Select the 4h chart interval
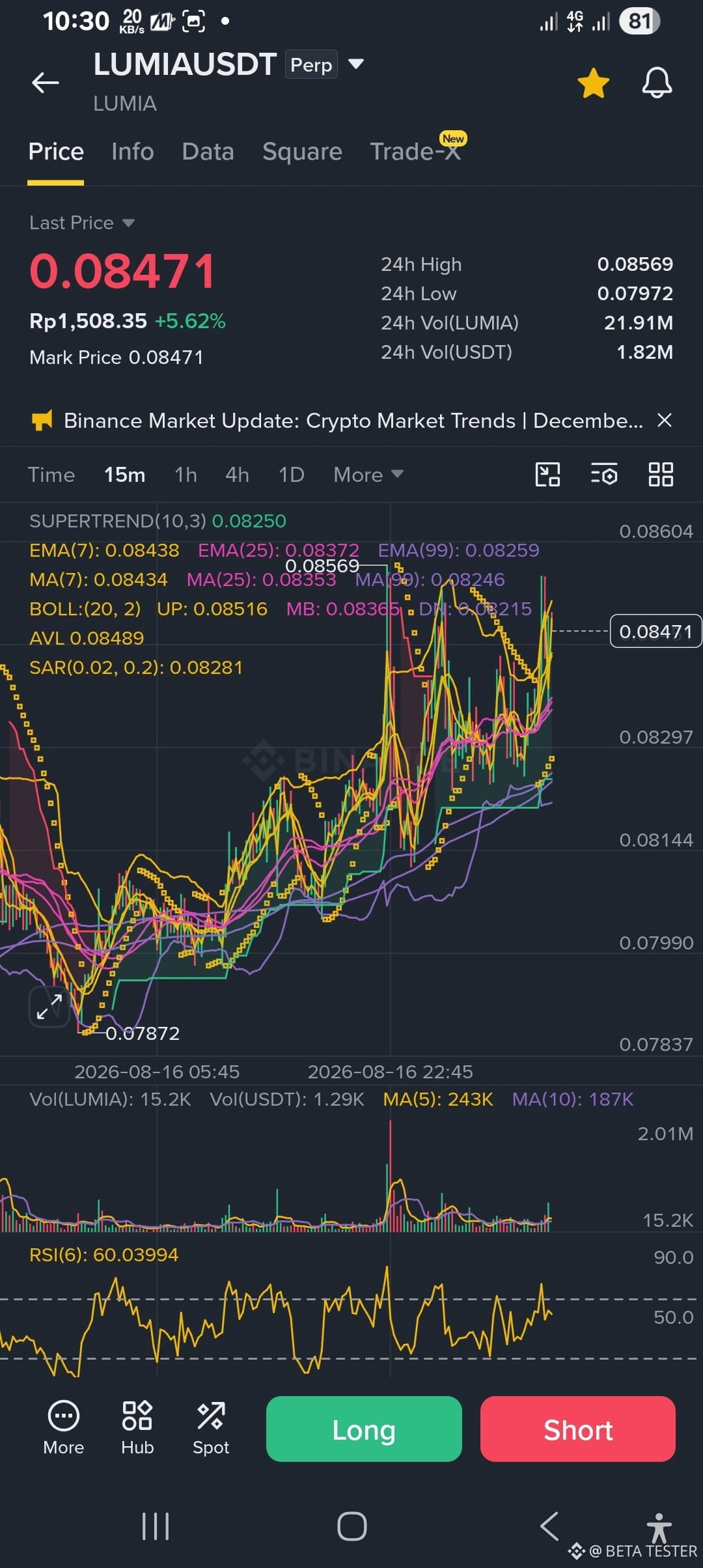Image resolution: width=703 pixels, height=1568 pixels. 237,475
